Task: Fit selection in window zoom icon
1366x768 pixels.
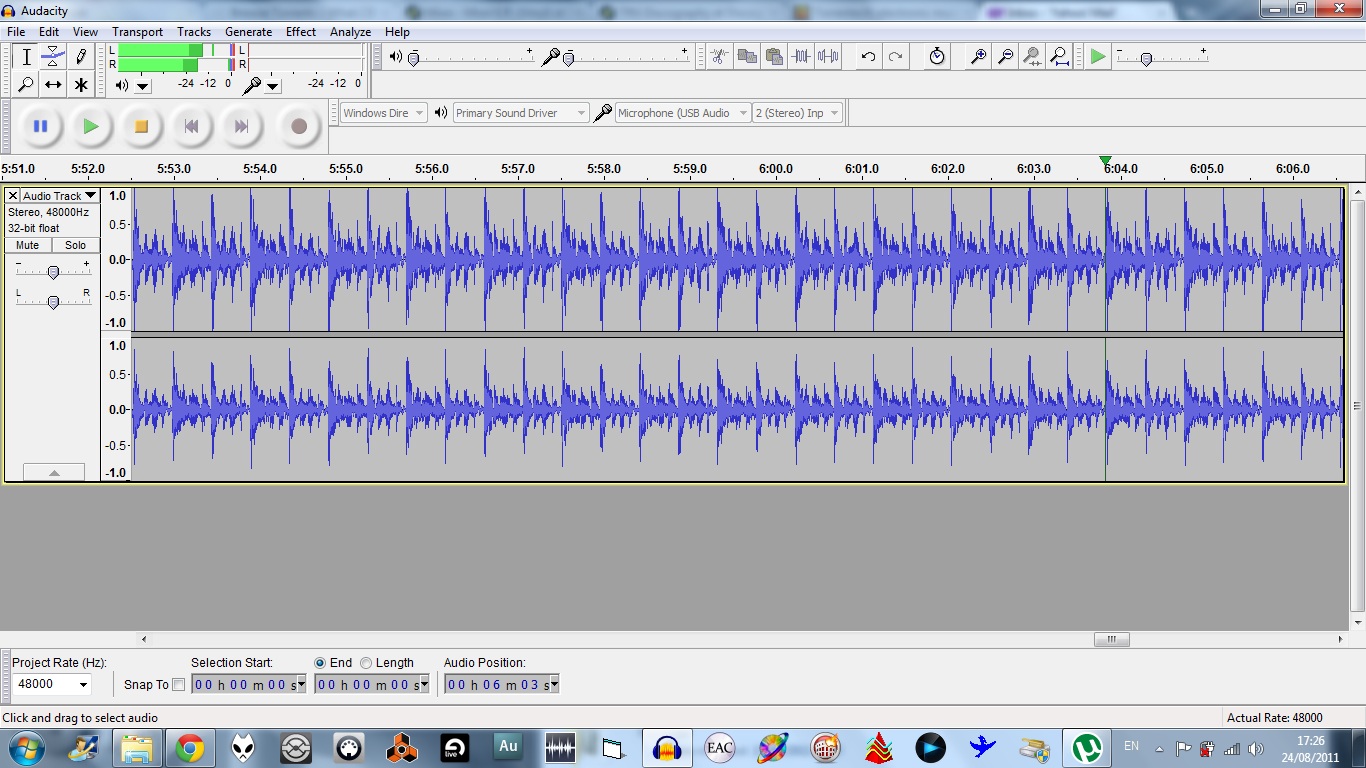Action: (x=1033, y=56)
